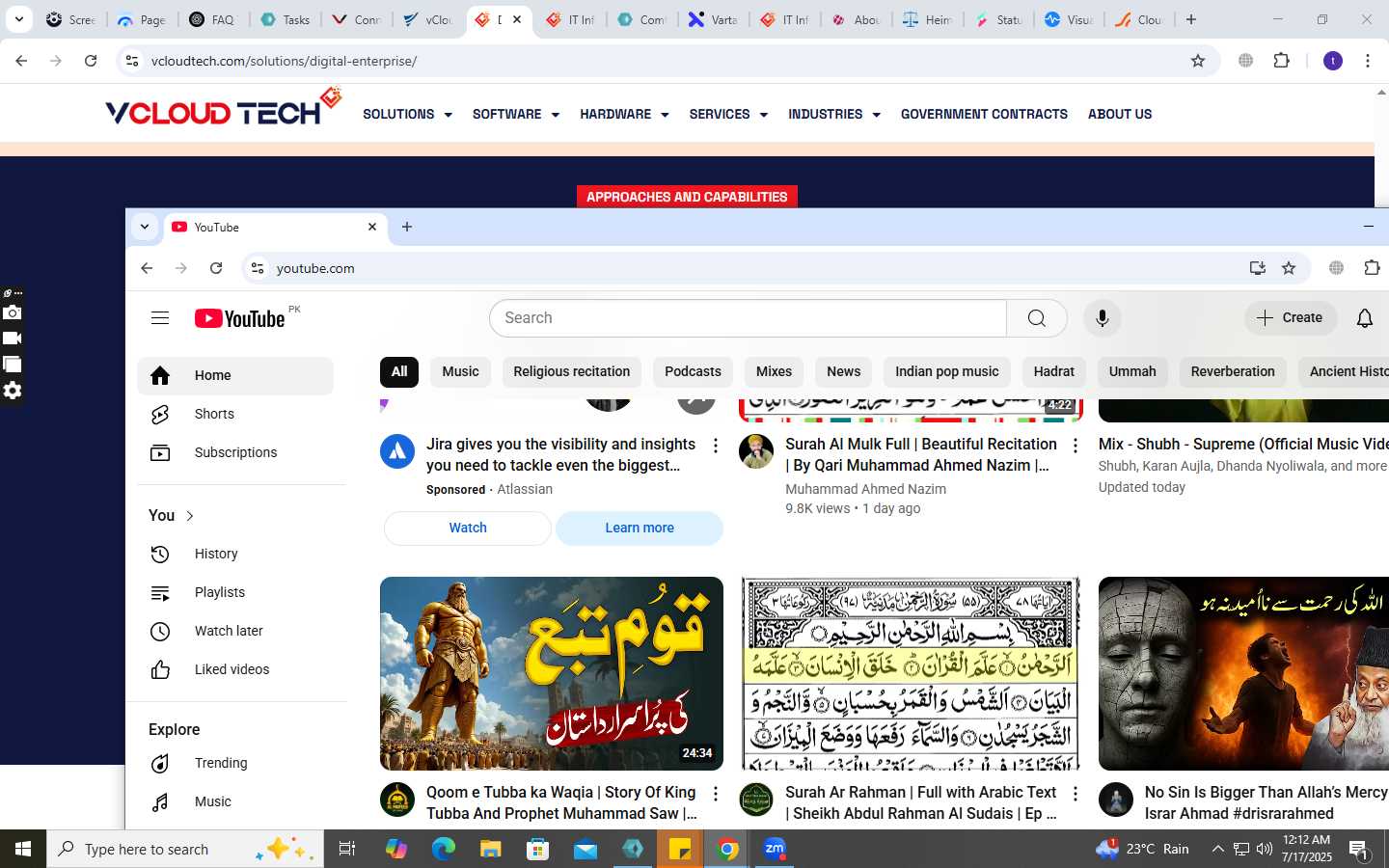Viewport: 1389px width, 868px height.
Task: Select the Religious recitation chip
Action: click(572, 372)
